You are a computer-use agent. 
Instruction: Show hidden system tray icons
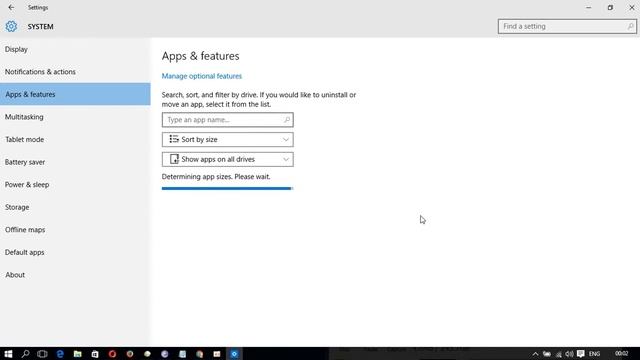535,354
